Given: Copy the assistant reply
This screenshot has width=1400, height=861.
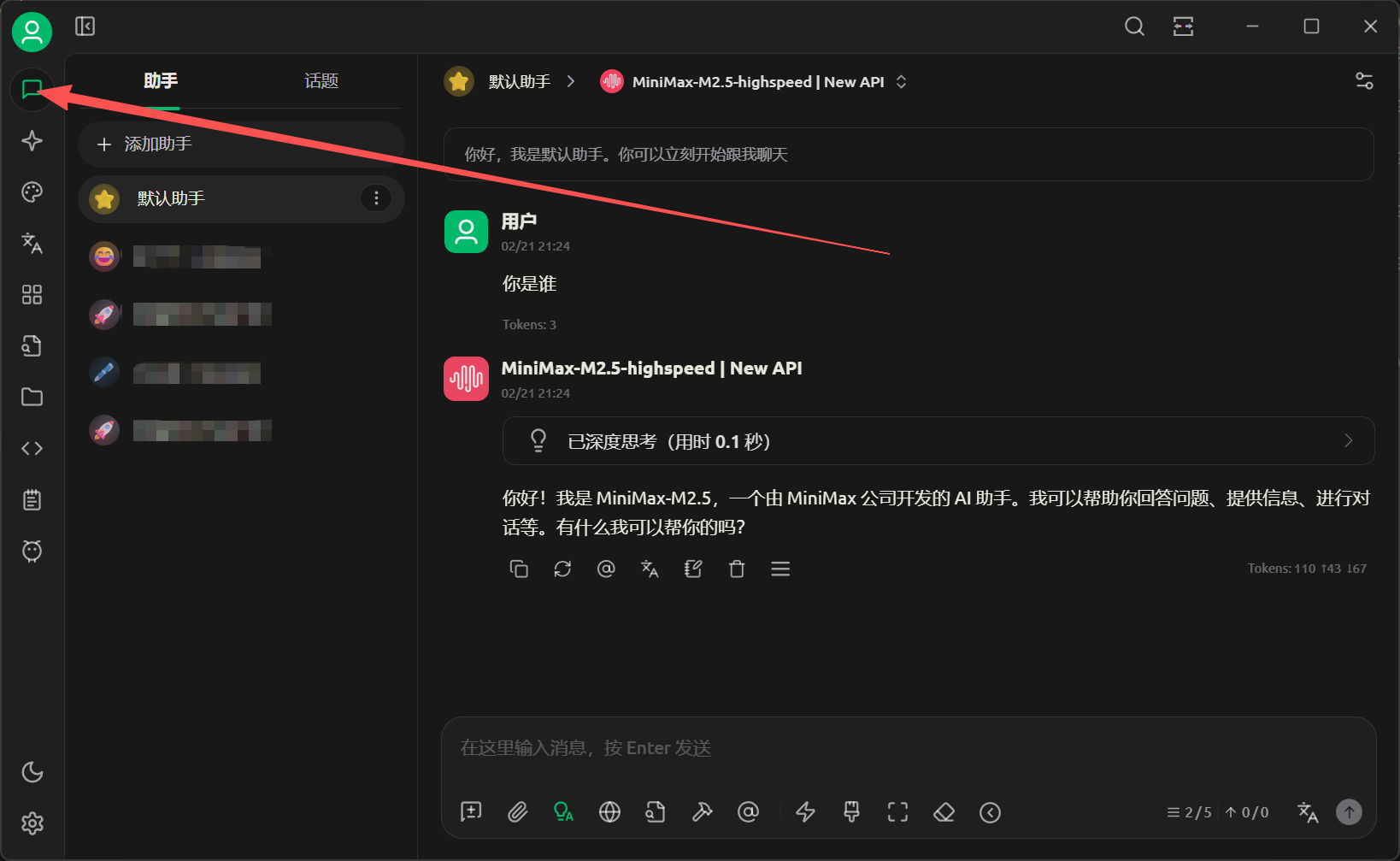Looking at the screenshot, I should click(519, 569).
